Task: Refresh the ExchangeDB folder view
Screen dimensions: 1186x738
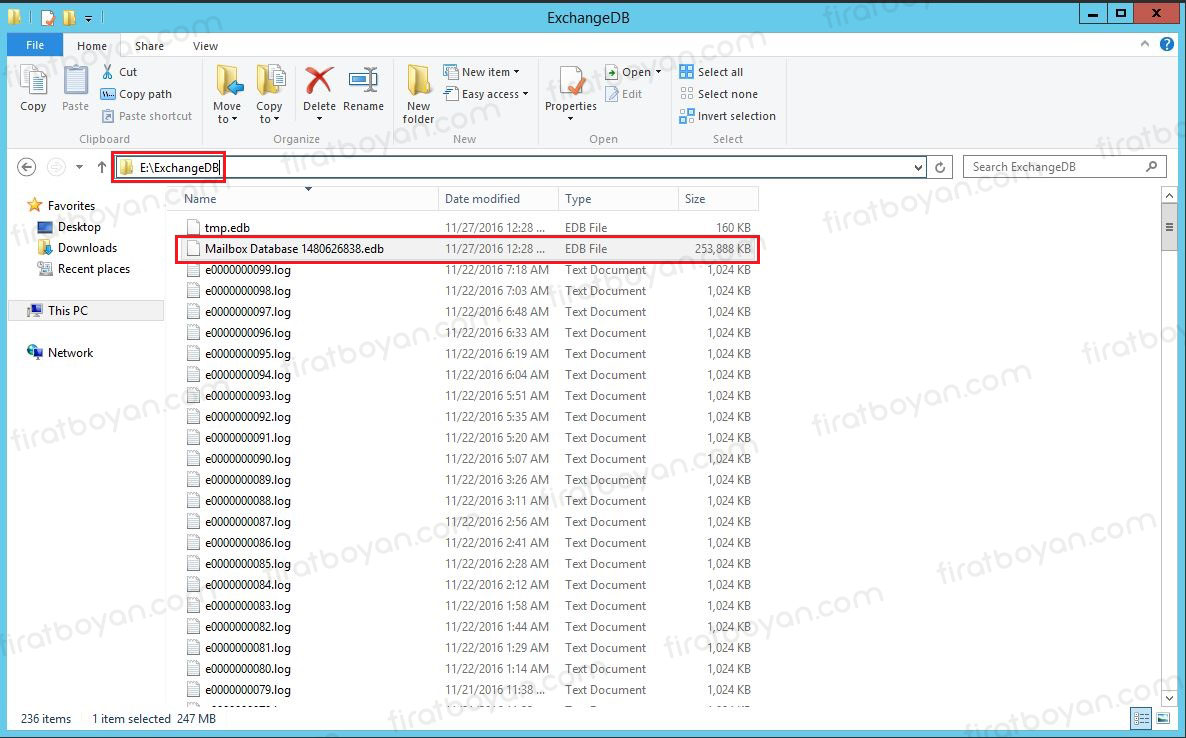Action: tap(940, 167)
